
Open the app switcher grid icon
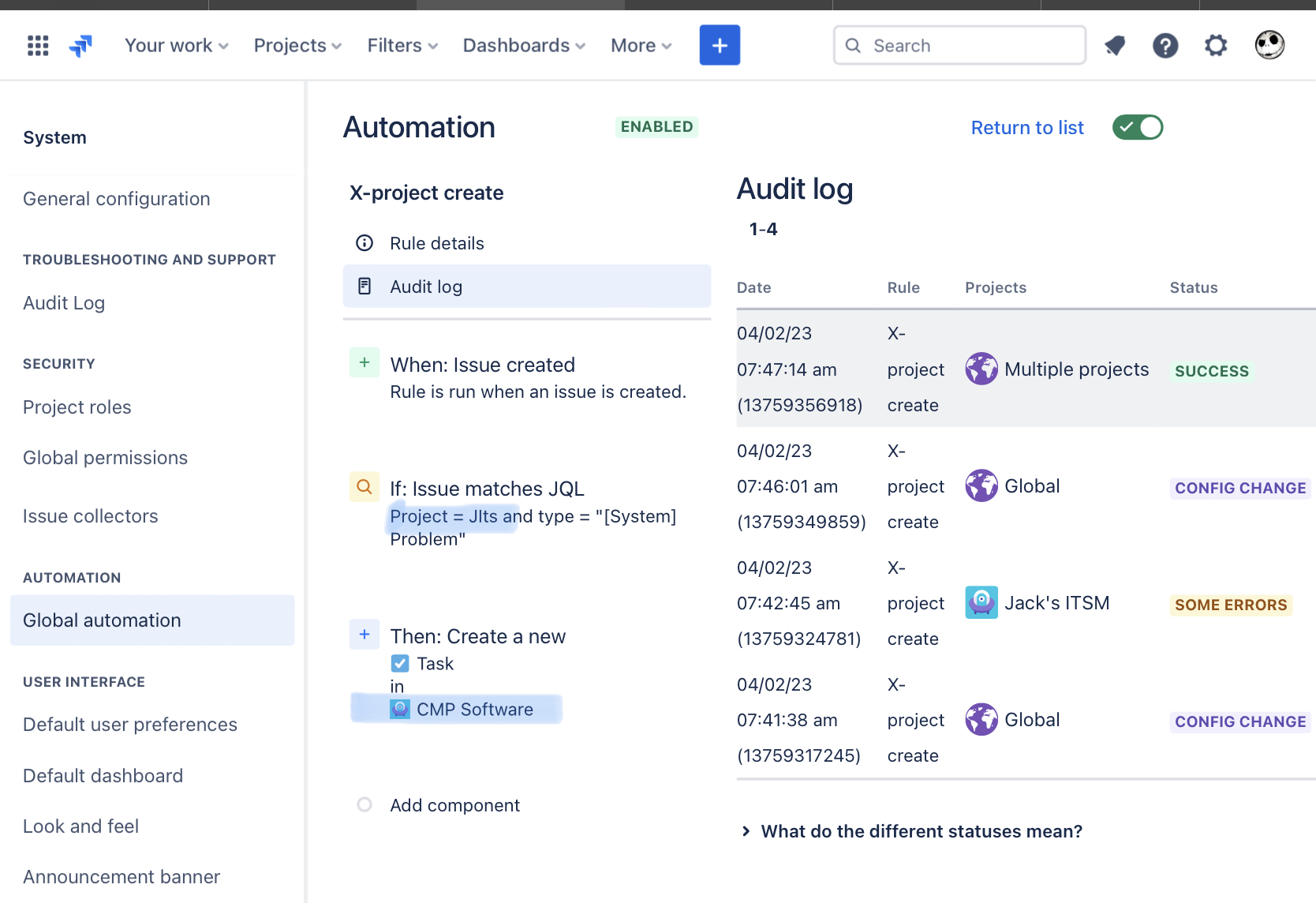pyautogui.click(x=37, y=45)
